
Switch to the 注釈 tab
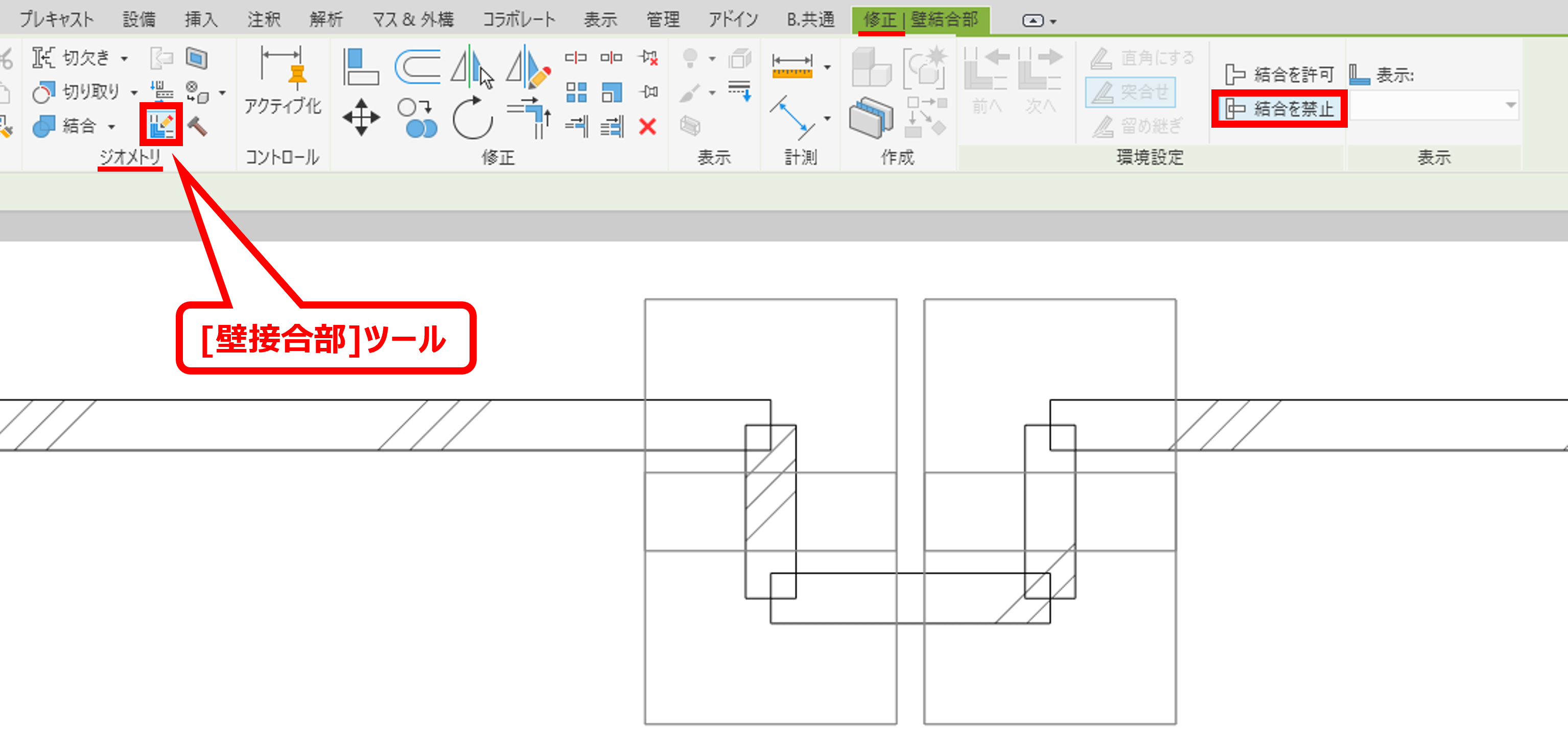pyautogui.click(x=264, y=19)
